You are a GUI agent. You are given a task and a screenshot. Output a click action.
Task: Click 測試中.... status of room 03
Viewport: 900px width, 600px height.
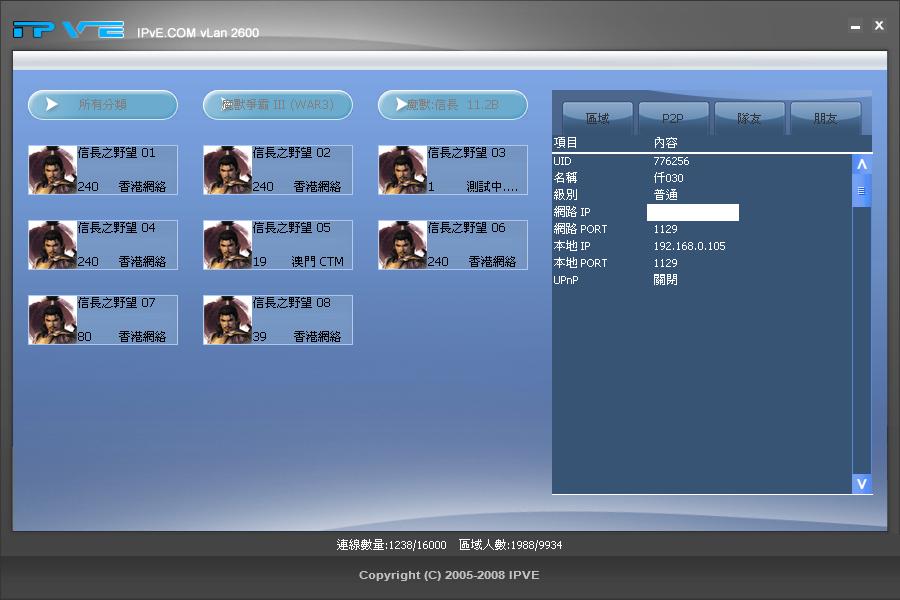(492, 187)
